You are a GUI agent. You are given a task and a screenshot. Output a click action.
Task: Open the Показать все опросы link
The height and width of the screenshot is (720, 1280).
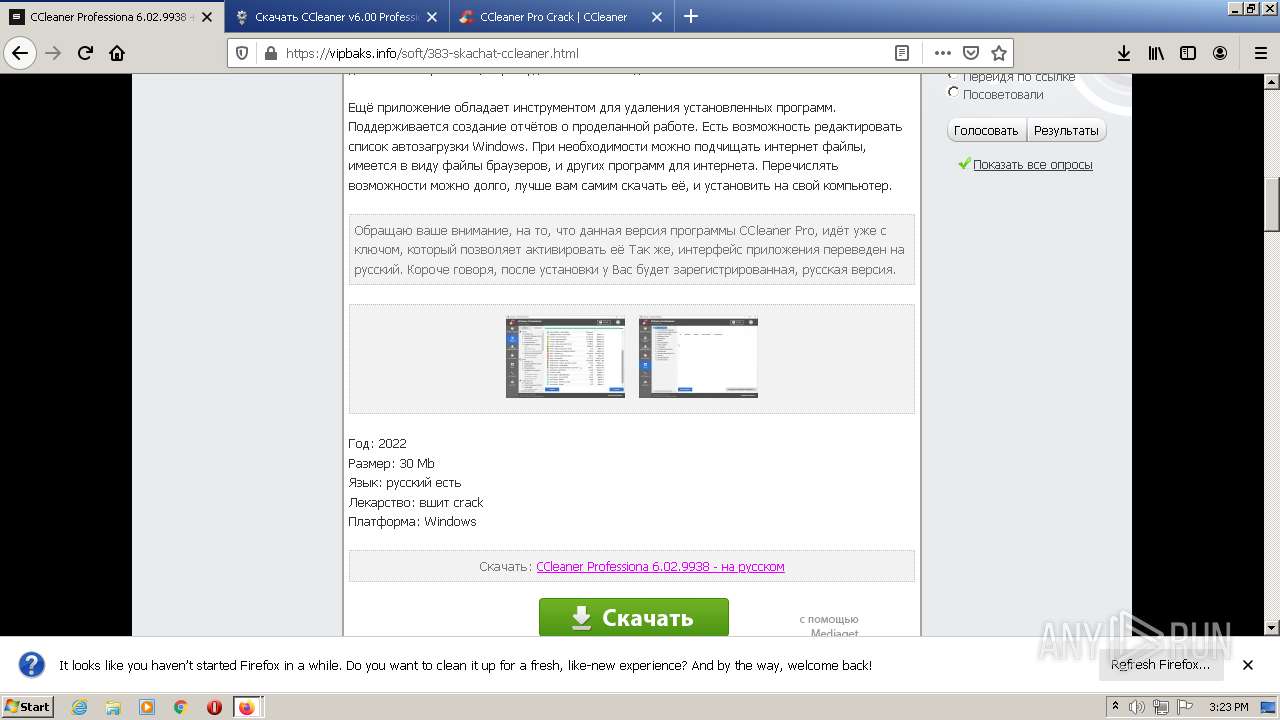1033,165
